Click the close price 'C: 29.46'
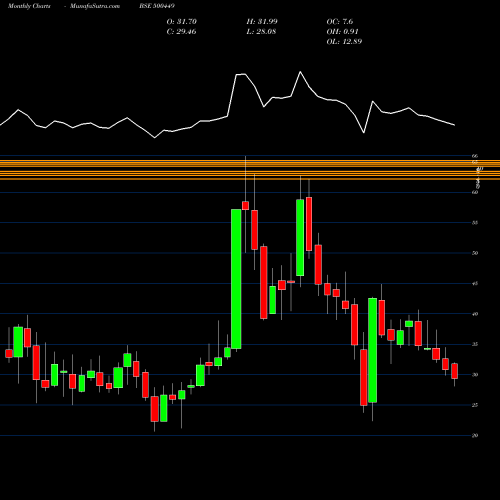 coord(181,32)
